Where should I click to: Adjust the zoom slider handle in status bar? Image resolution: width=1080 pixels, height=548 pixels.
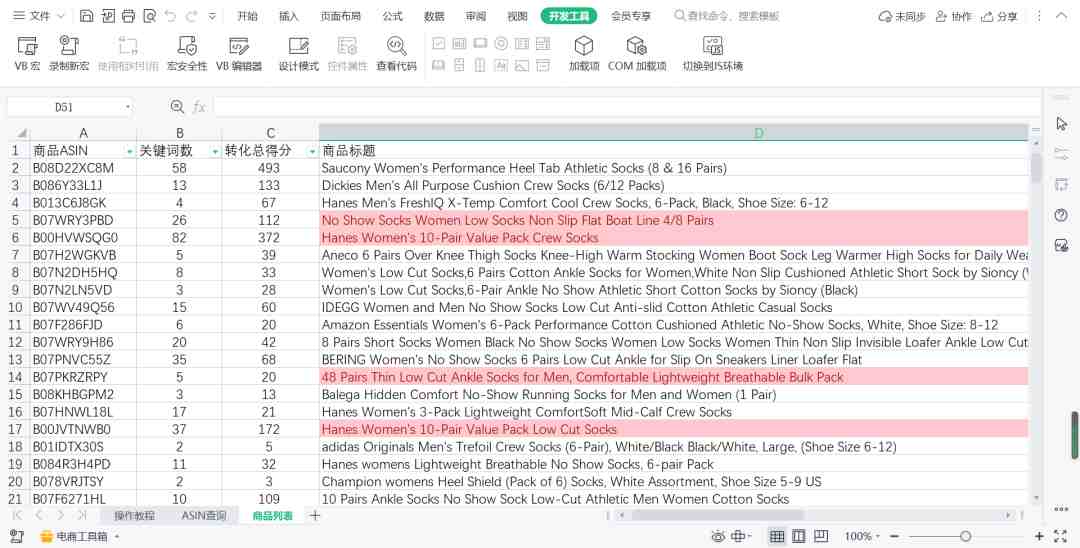point(966,536)
